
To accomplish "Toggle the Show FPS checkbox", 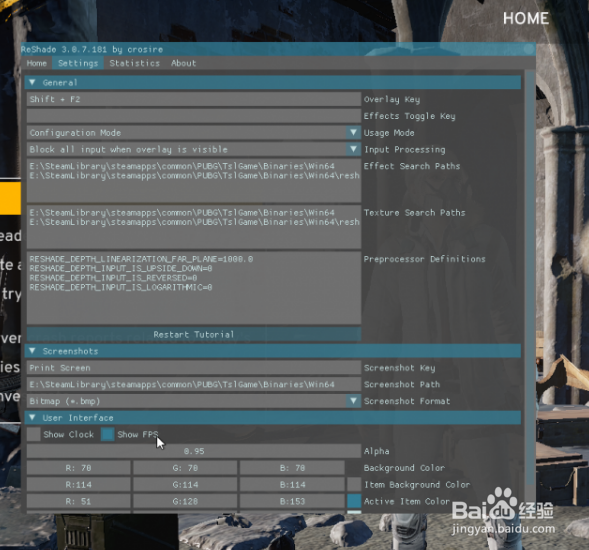I will click(107, 434).
